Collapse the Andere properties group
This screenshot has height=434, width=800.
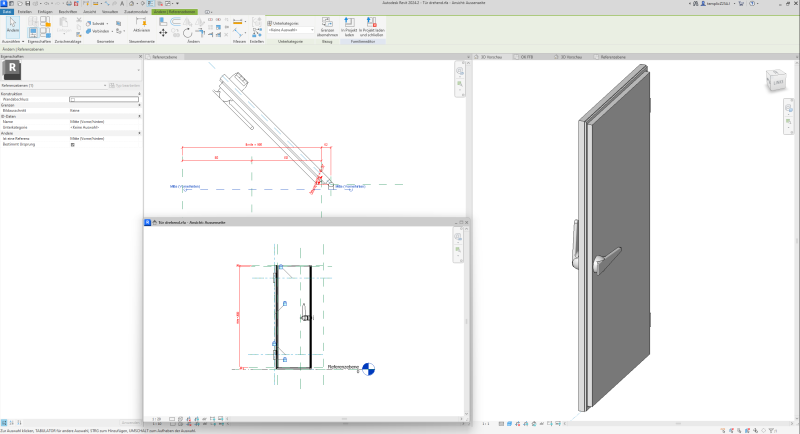pos(139,133)
